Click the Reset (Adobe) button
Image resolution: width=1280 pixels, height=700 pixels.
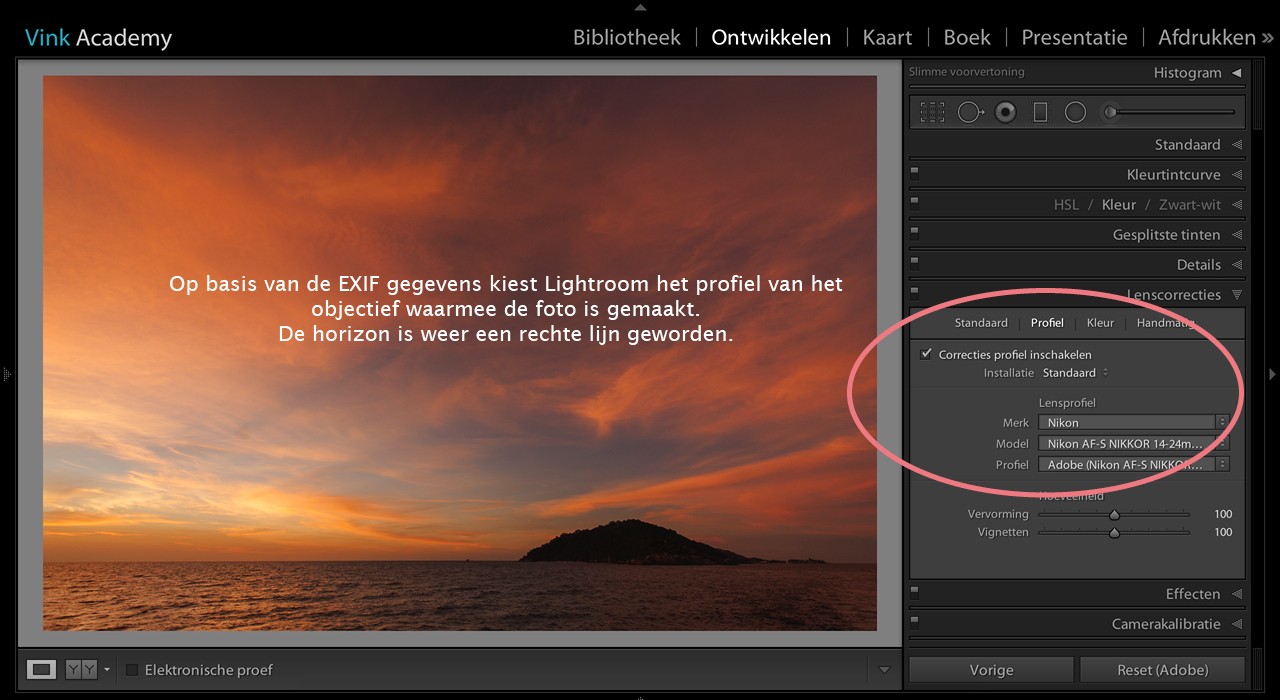(1163, 669)
